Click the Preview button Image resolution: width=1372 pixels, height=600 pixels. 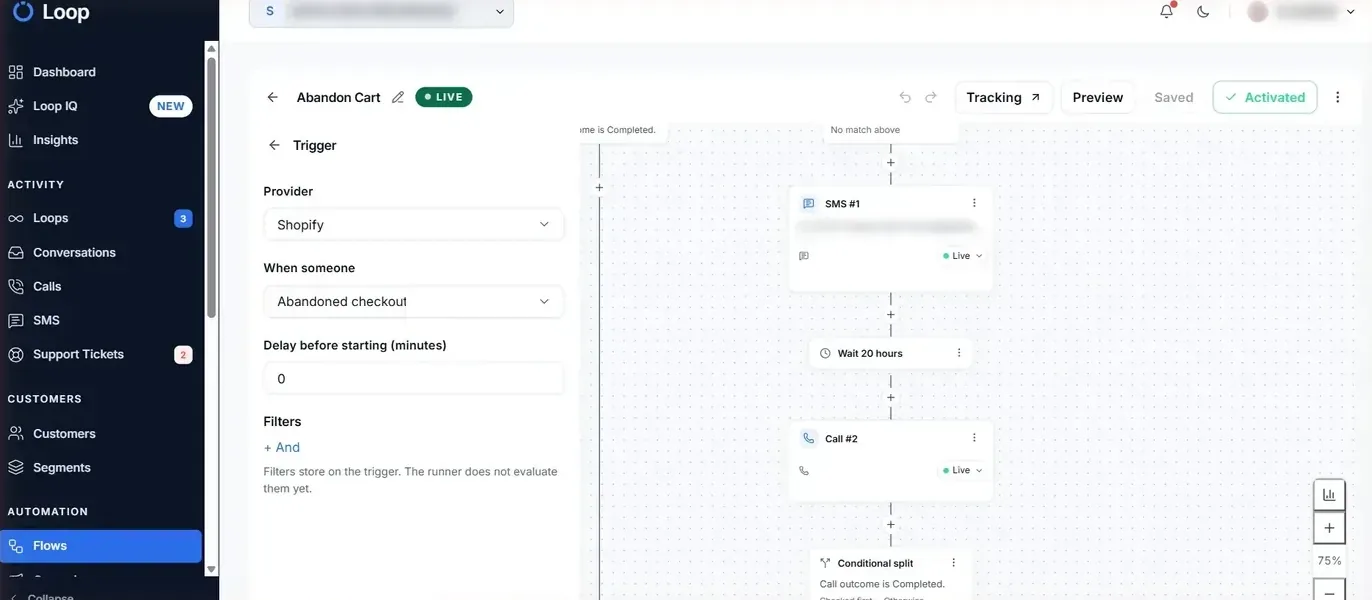tap(1097, 97)
